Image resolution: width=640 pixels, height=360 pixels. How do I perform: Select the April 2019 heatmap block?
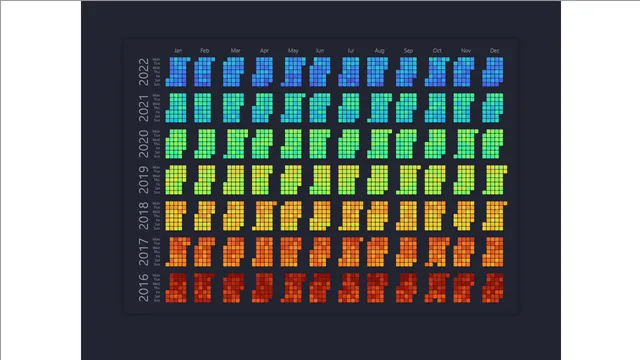[x=262, y=180]
